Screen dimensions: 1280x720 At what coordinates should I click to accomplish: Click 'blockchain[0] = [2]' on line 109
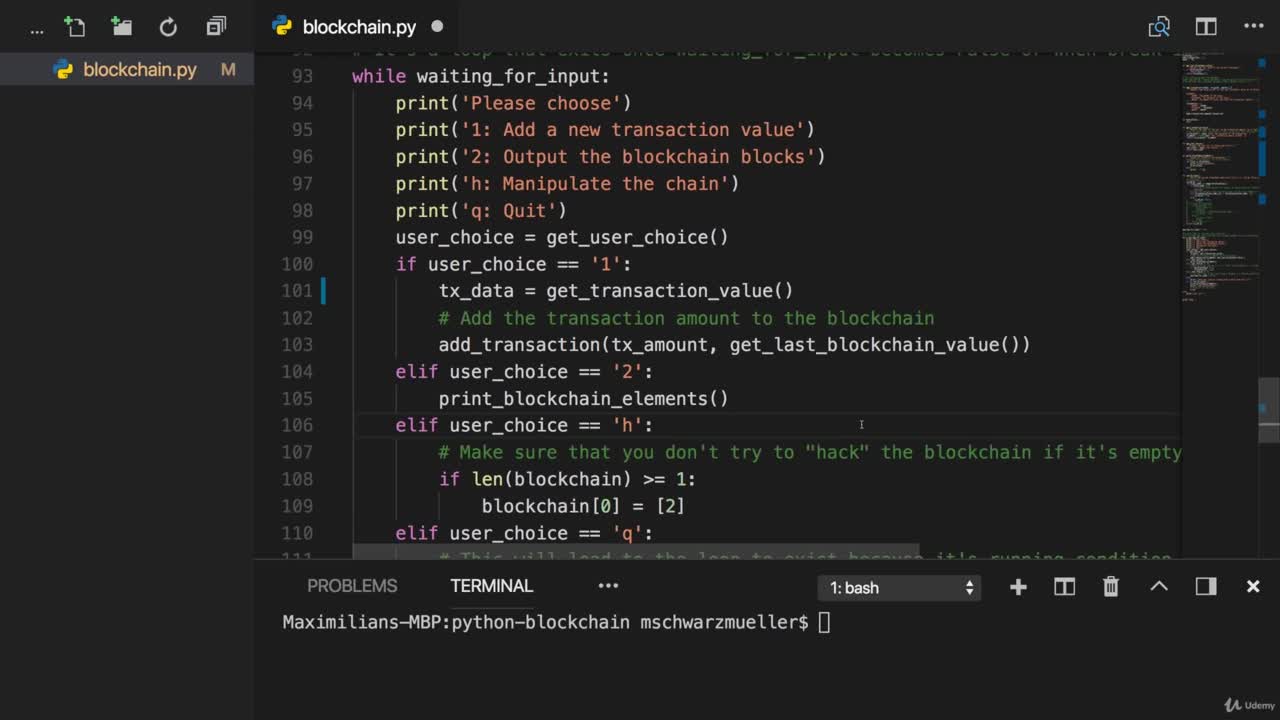pyautogui.click(x=584, y=507)
